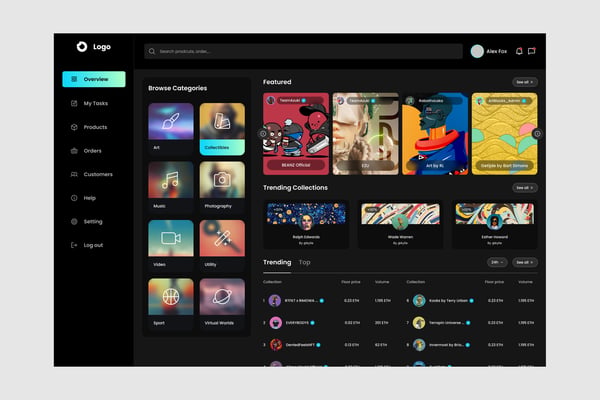Focus the search products input field
This screenshot has width=600, height=400.
point(303,51)
